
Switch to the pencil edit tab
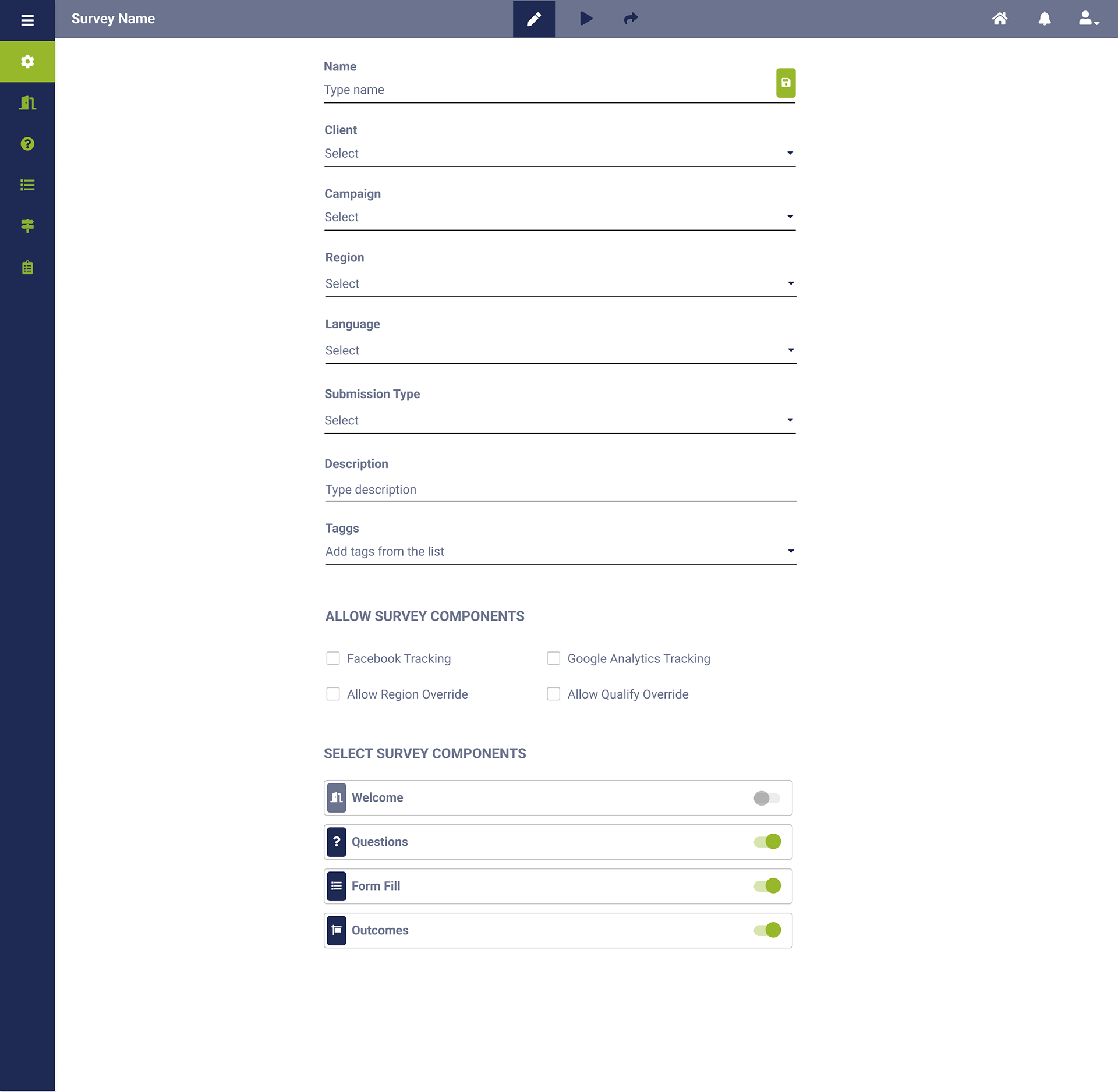(533, 19)
